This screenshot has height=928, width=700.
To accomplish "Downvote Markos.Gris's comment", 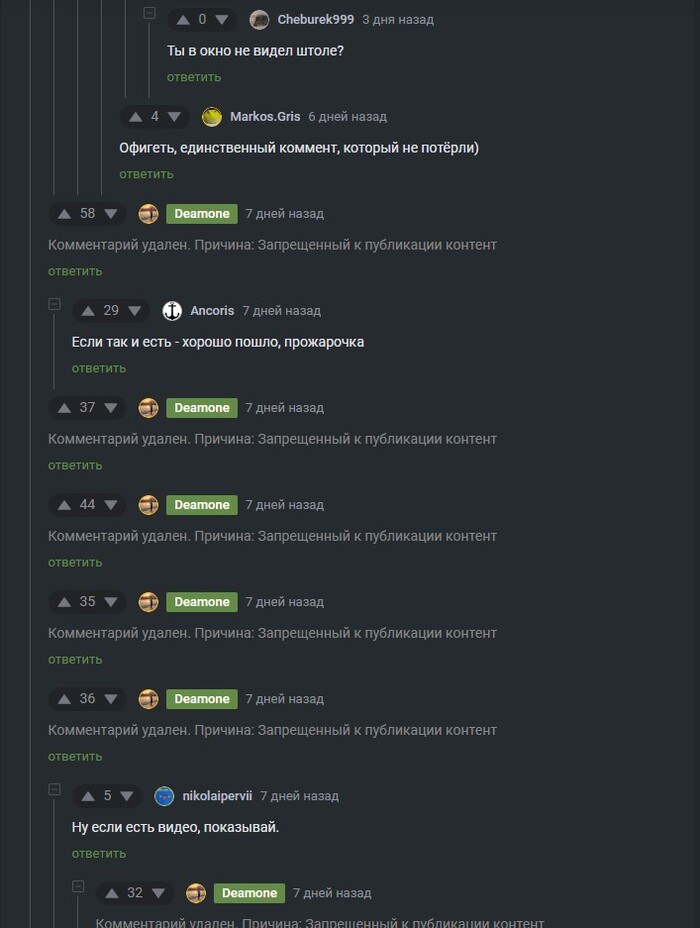I will click(x=174, y=117).
